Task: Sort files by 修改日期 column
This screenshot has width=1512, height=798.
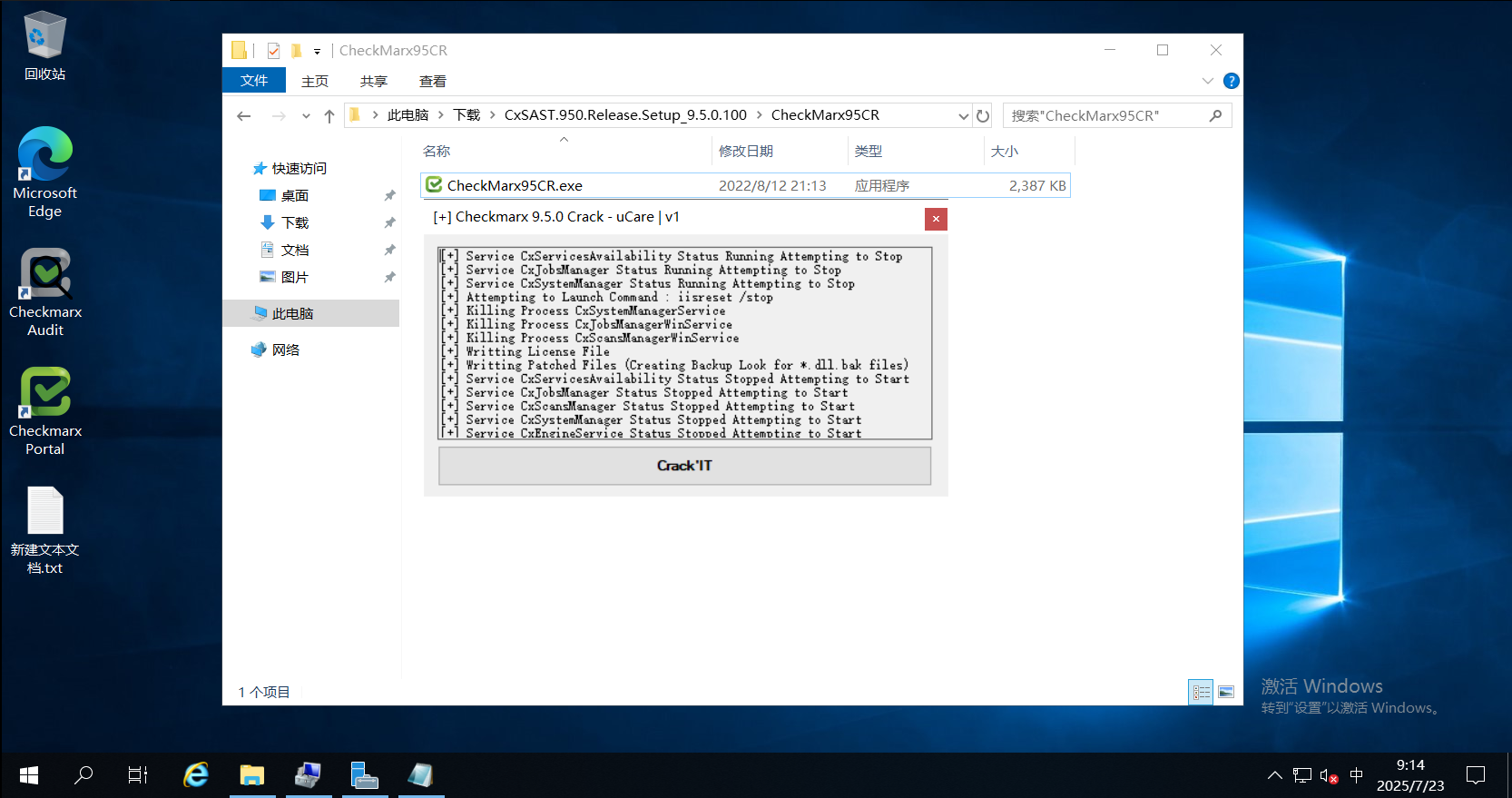Action: (x=746, y=152)
